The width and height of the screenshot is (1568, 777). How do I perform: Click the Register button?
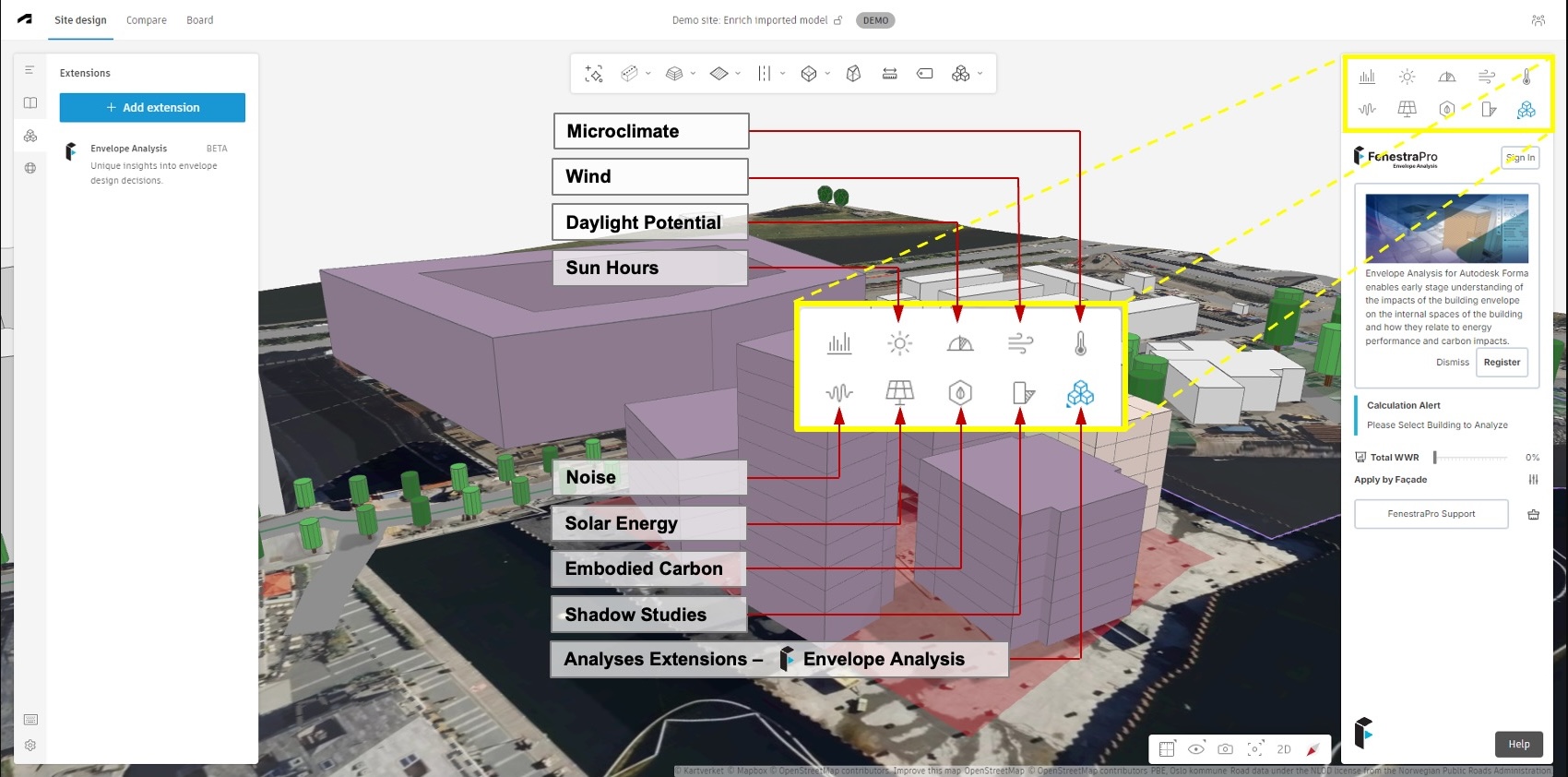click(x=1502, y=363)
